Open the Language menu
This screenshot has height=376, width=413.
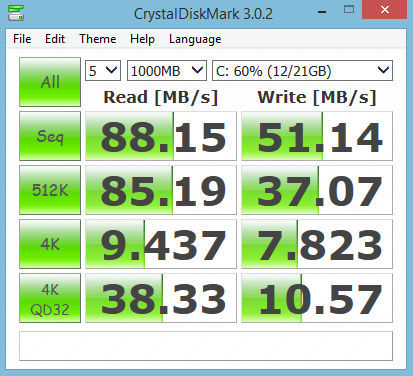pyautogui.click(x=195, y=39)
